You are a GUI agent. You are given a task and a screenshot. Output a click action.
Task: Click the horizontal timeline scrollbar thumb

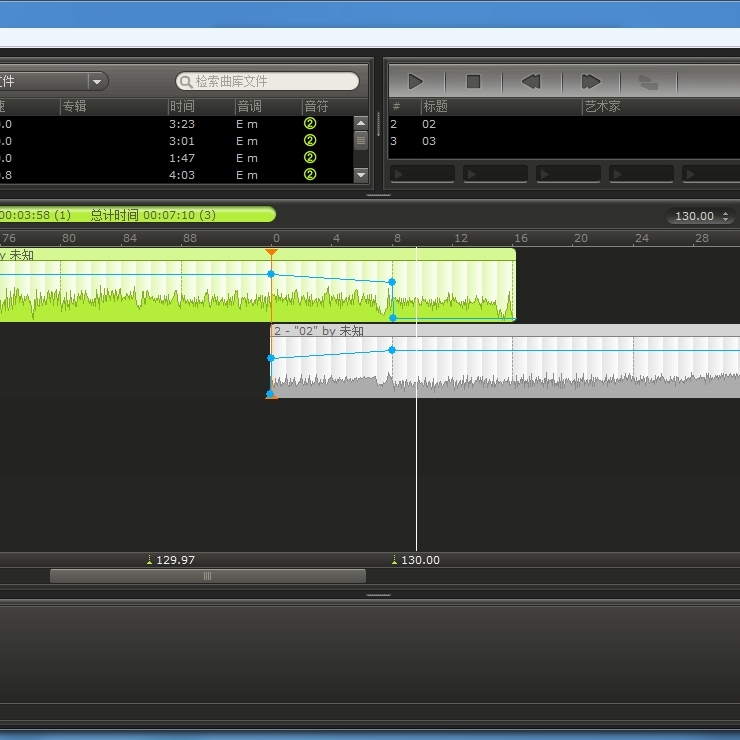tap(208, 576)
